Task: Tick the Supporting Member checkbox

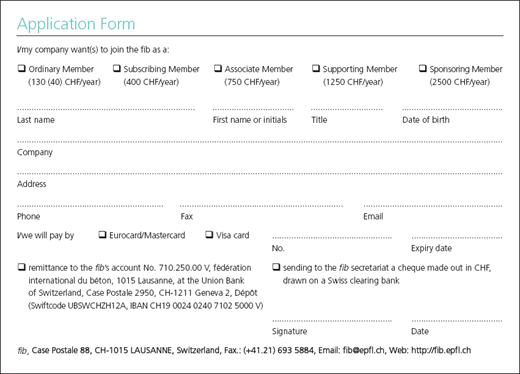Action: point(316,68)
